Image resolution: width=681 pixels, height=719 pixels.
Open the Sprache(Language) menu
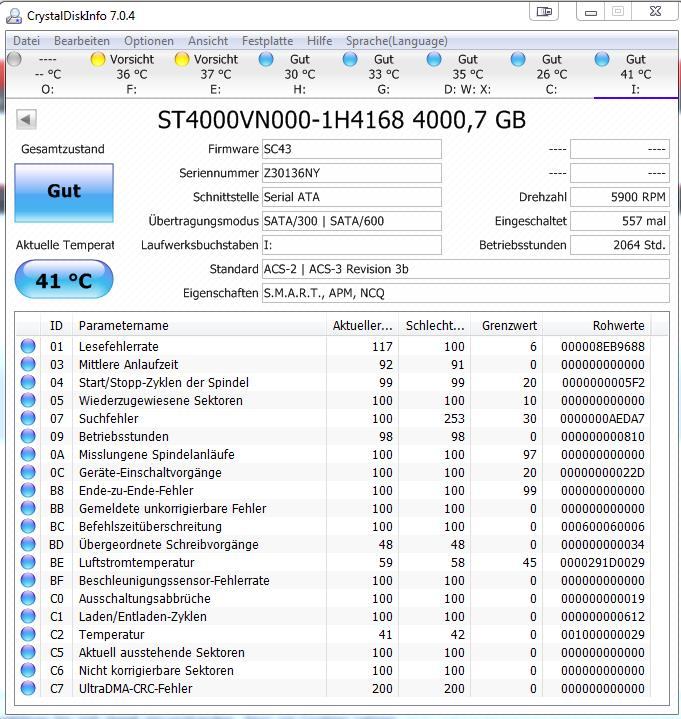pyautogui.click(x=397, y=41)
